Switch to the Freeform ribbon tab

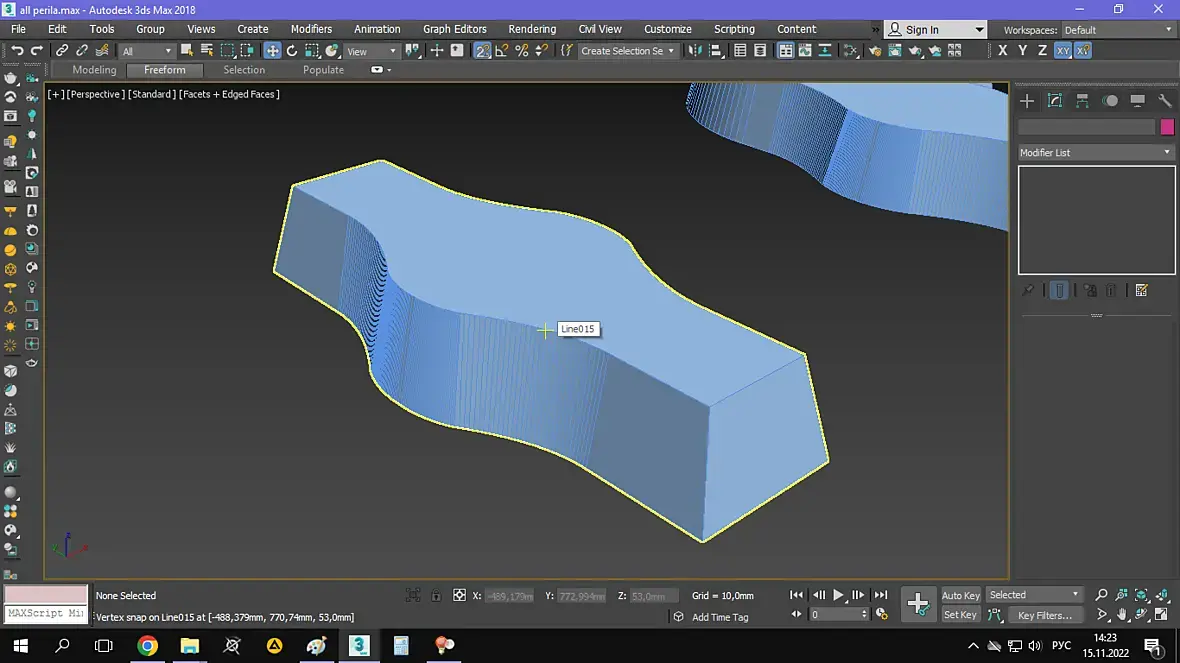tap(165, 70)
